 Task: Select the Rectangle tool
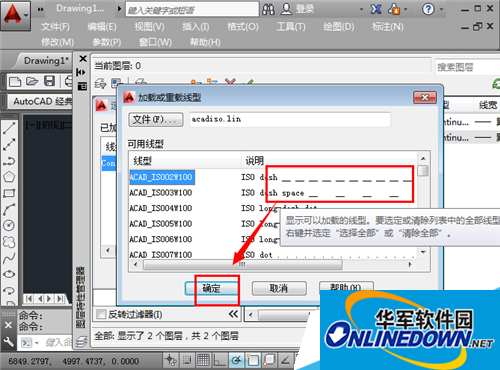point(9,193)
